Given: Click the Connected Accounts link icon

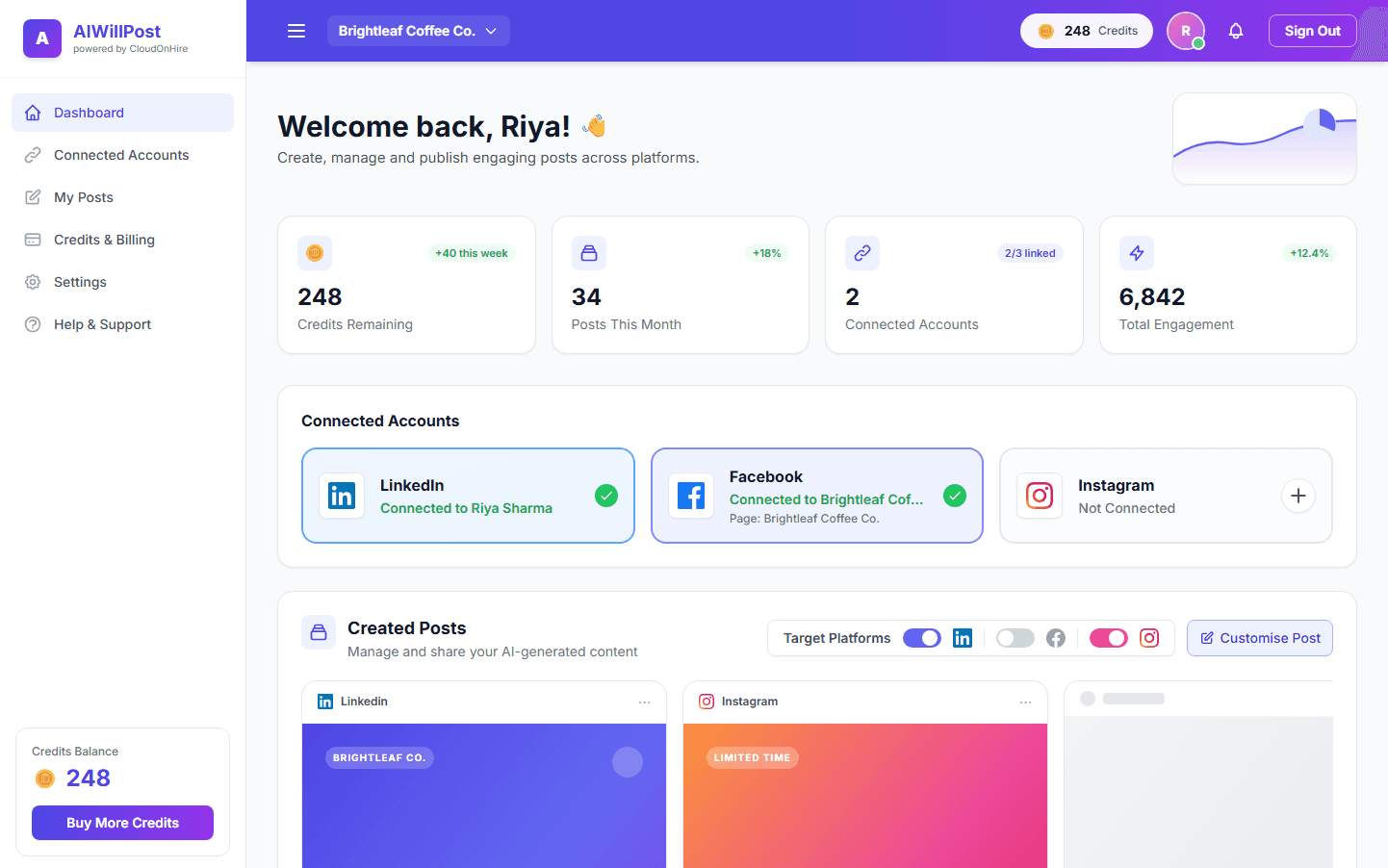Looking at the screenshot, I should tap(33, 155).
